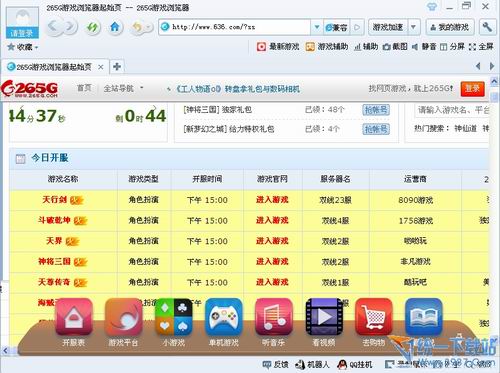500x373 pixels.
Task: Open 我的游戏 button
Action: 450,27
